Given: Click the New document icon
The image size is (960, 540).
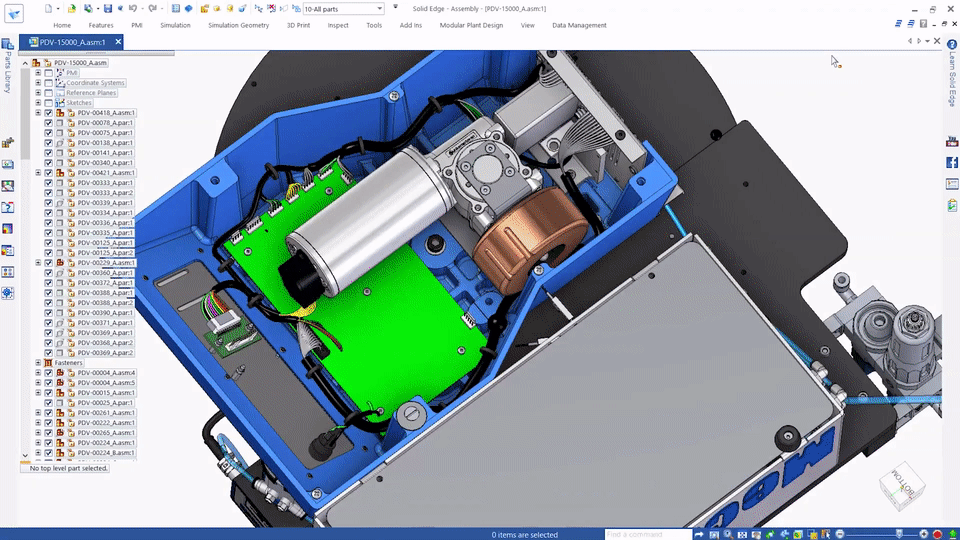Looking at the screenshot, I should [48, 9].
